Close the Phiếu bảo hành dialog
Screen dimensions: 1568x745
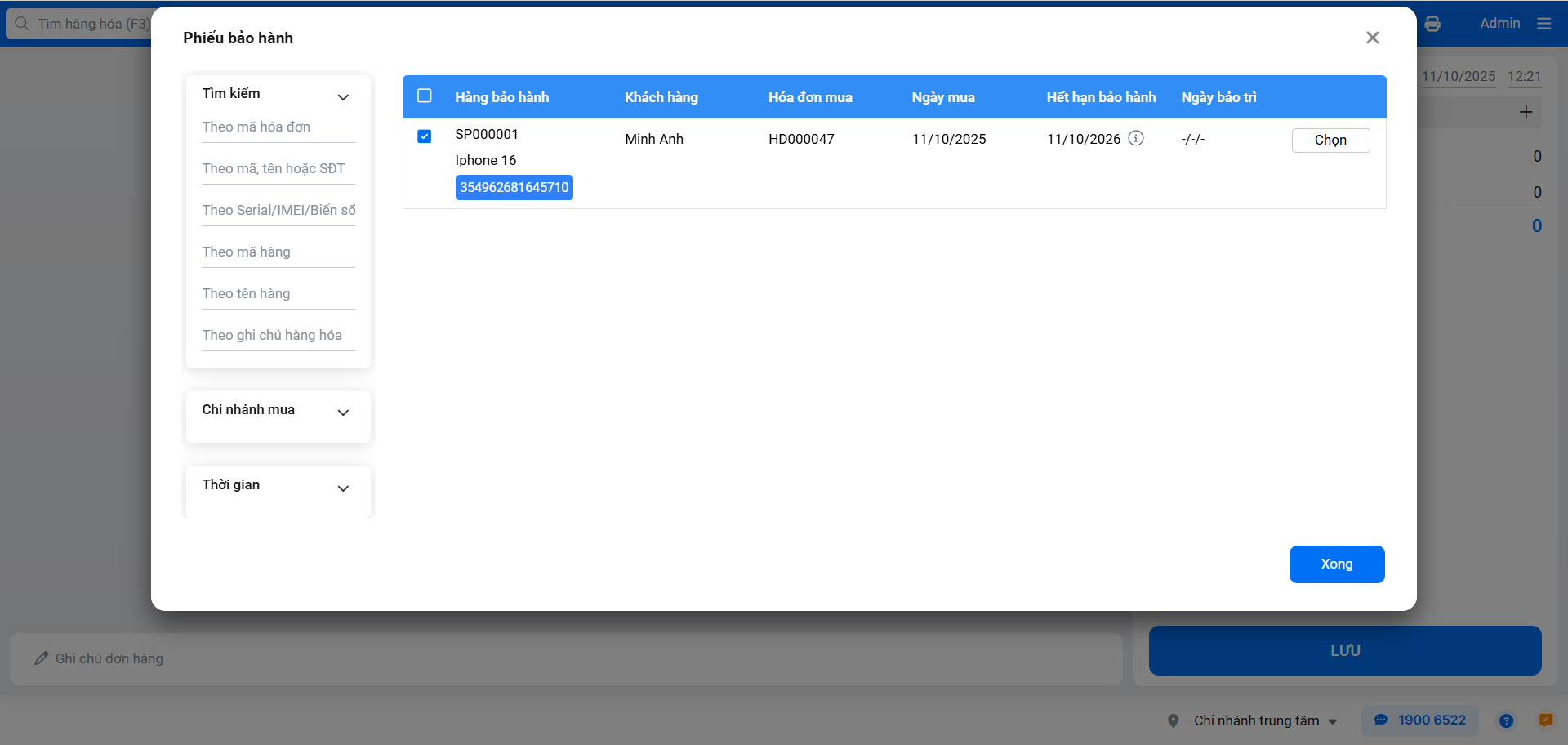pos(1372,38)
